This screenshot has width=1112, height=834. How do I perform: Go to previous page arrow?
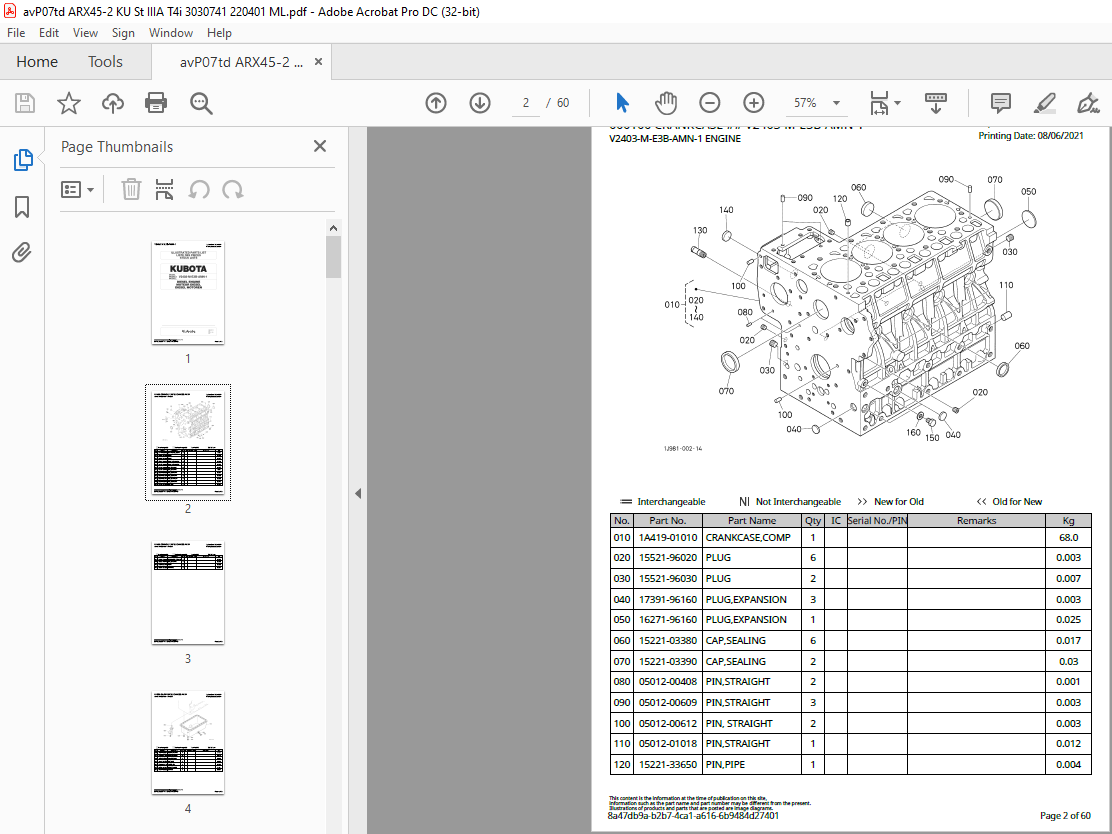point(436,103)
